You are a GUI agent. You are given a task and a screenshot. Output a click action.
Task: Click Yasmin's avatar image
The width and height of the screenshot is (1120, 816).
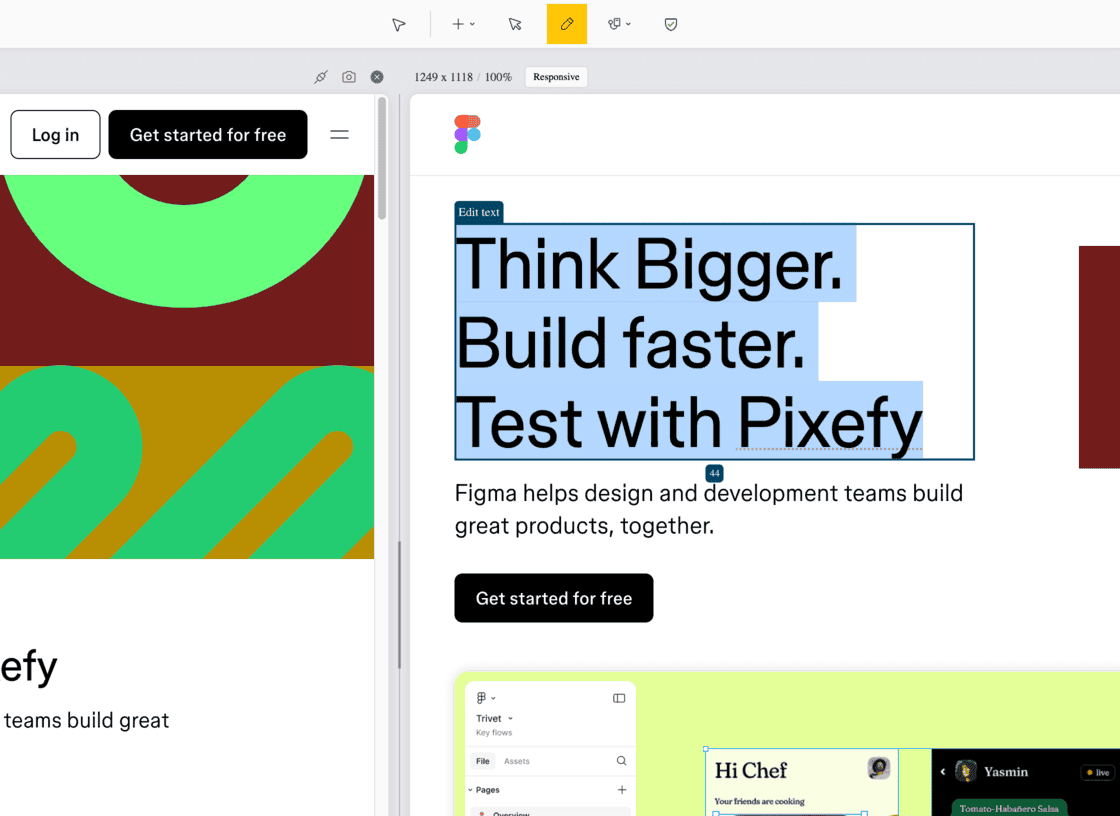pyautogui.click(x=966, y=771)
